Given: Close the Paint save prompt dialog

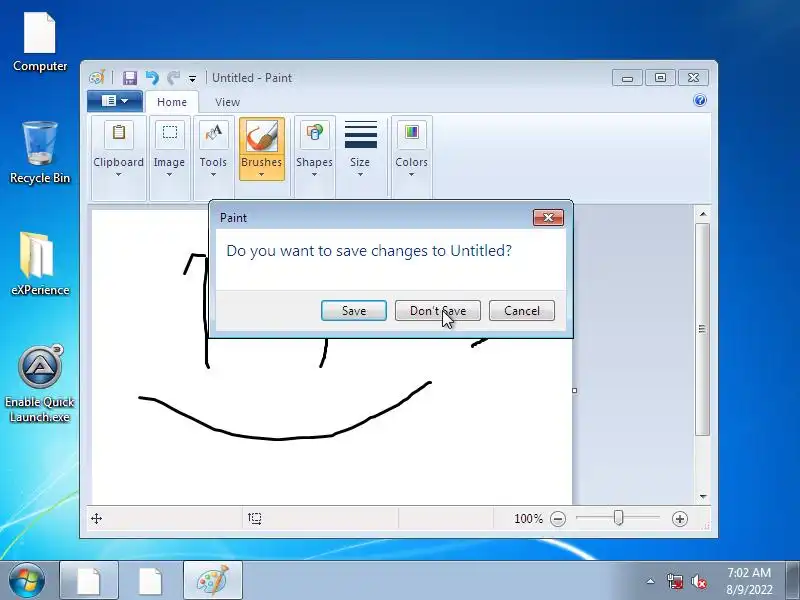Looking at the screenshot, I should [x=548, y=217].
